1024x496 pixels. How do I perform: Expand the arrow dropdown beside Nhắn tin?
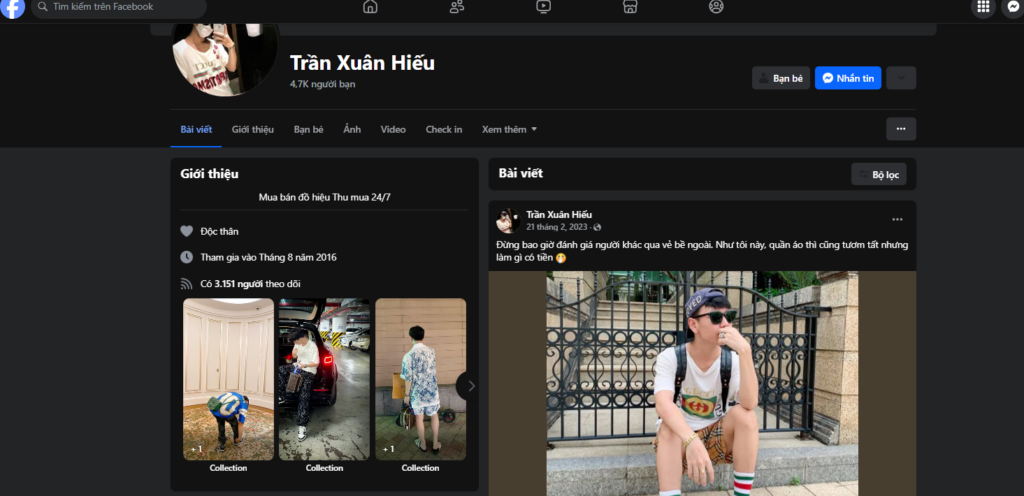(x=900, y=78)
